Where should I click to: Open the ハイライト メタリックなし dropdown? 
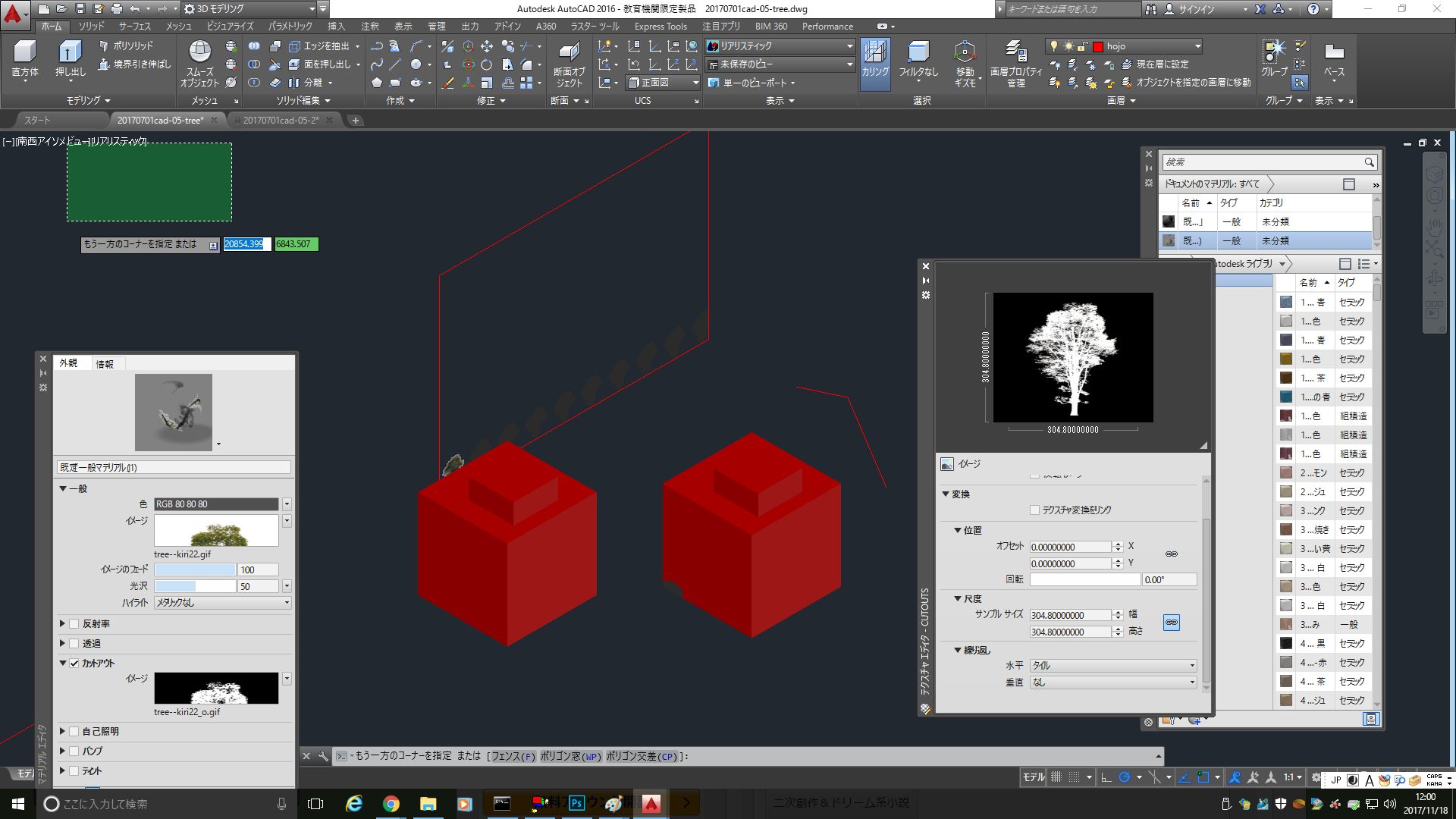[222, 602]
